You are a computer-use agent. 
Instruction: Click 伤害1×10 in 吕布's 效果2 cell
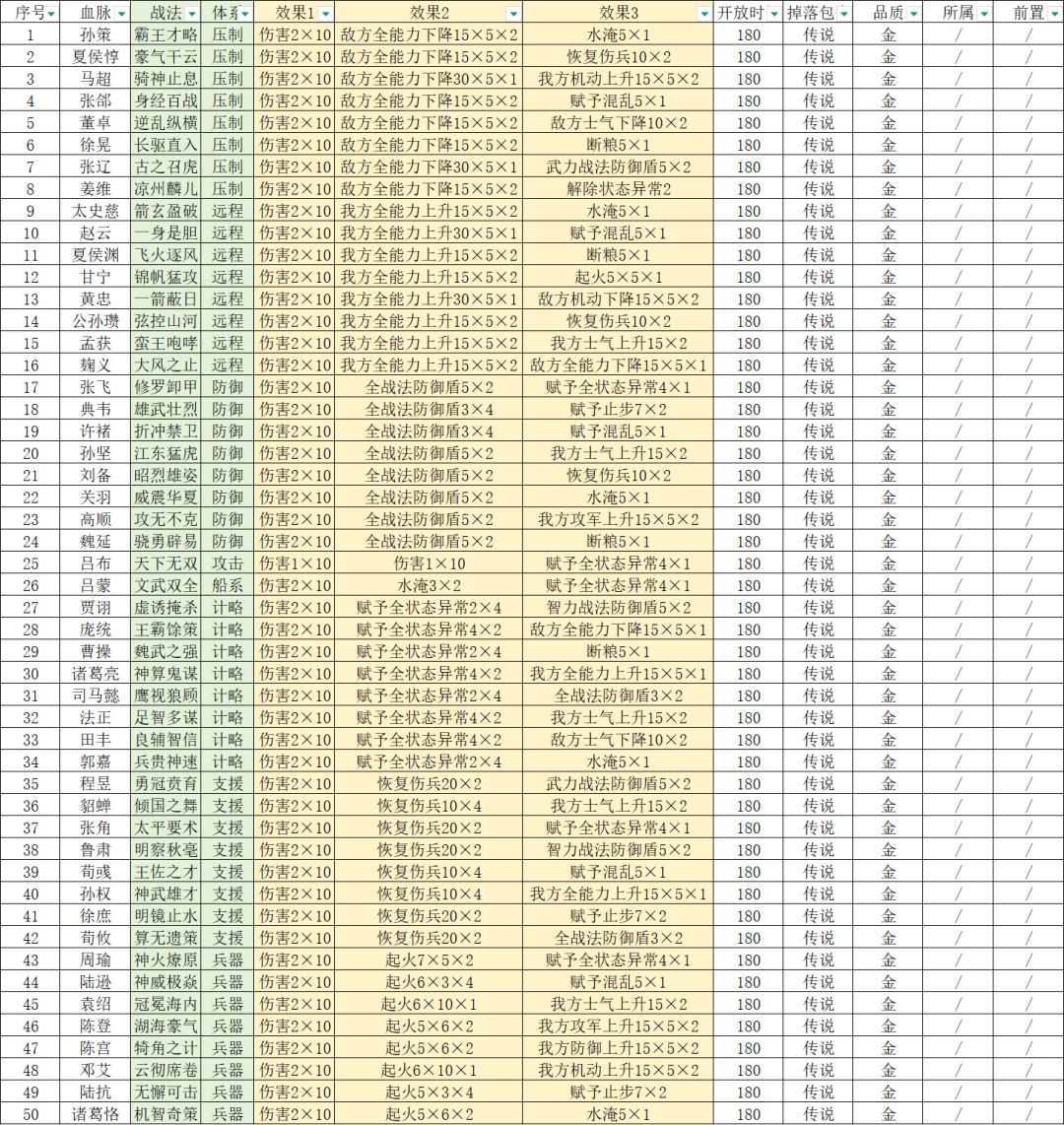tap(429, 563)
